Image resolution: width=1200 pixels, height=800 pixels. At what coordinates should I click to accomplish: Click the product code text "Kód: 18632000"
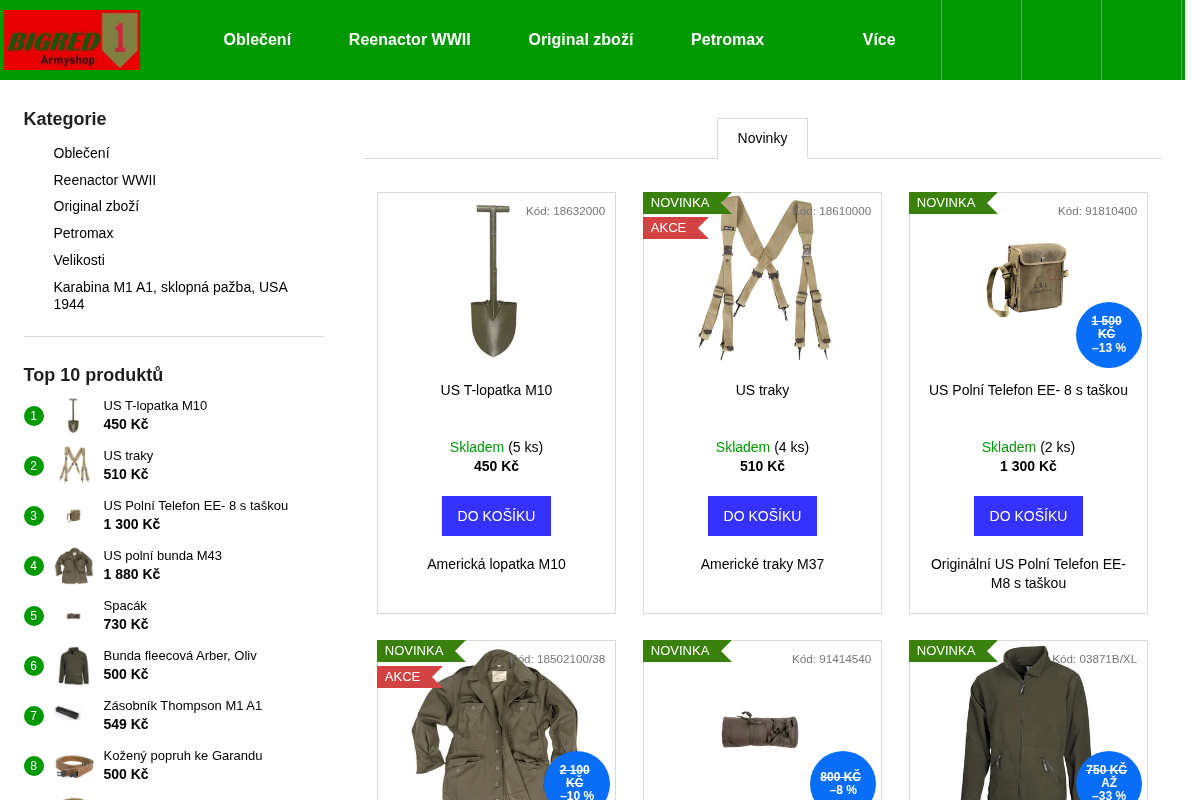565,211
